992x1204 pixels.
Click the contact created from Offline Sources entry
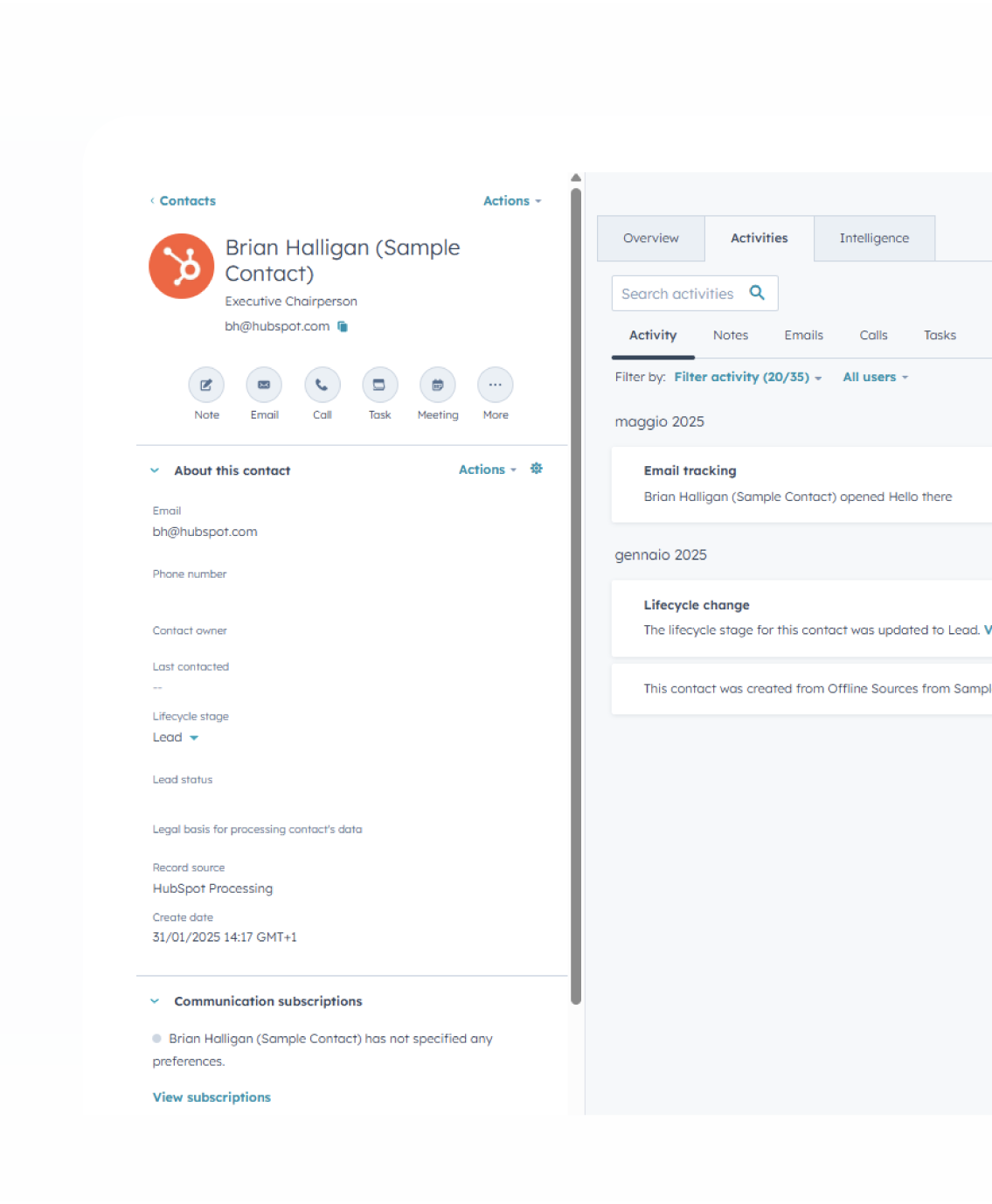(801, 689)
